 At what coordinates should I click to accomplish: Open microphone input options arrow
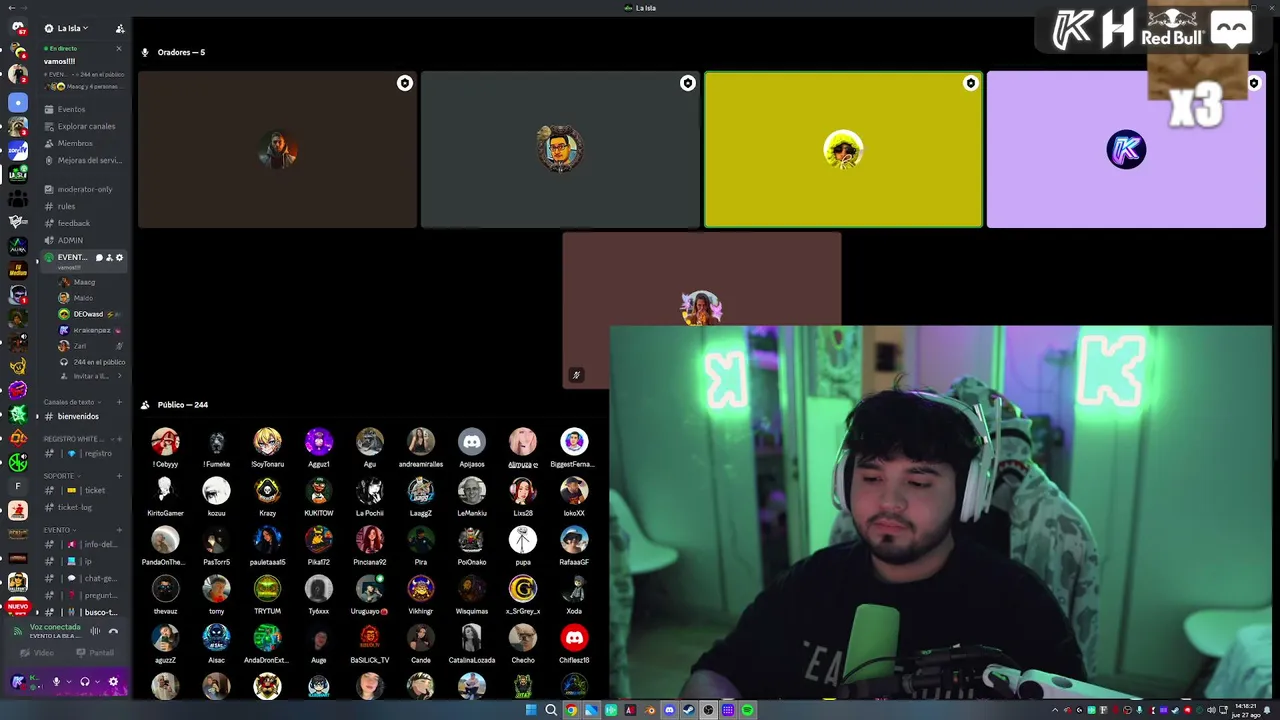(67, 682)
